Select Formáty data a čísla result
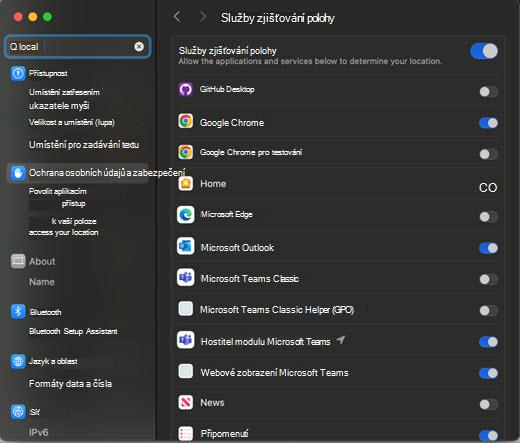The height and width of the screenshot is (443, 520). tap(70, 384)
